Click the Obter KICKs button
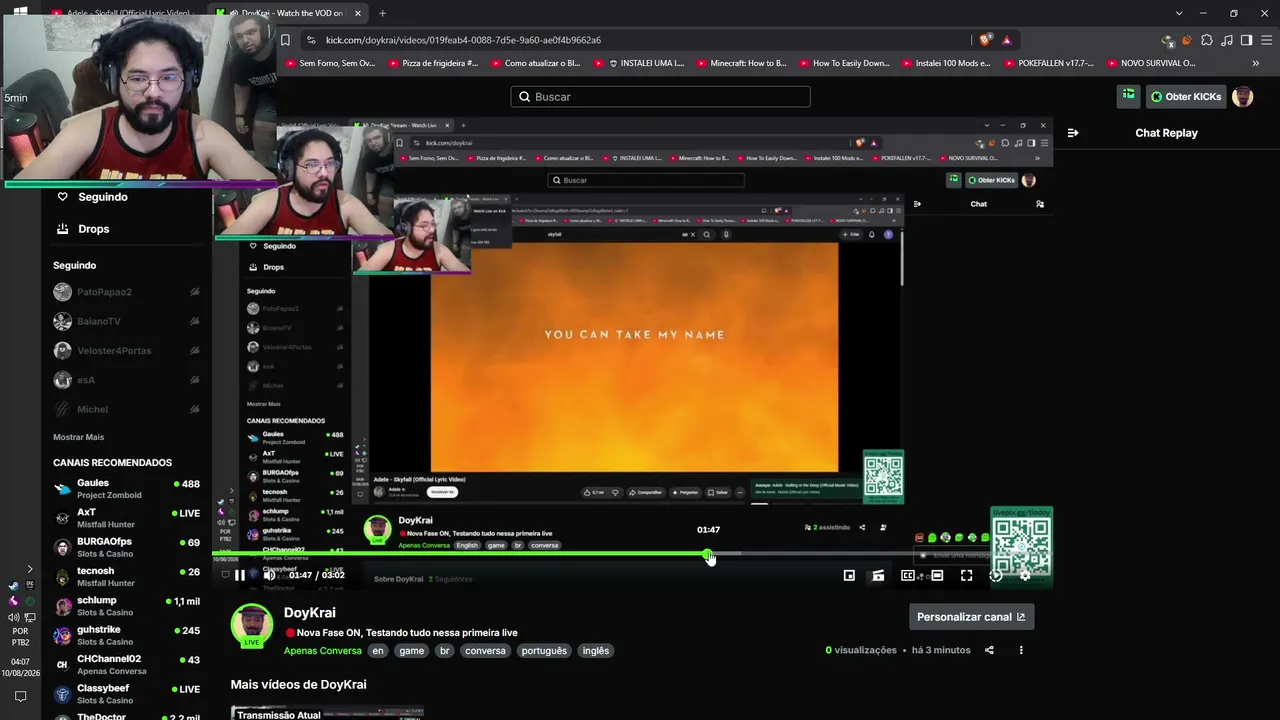Screen dimensions: 1280x720 [1186, 97]
